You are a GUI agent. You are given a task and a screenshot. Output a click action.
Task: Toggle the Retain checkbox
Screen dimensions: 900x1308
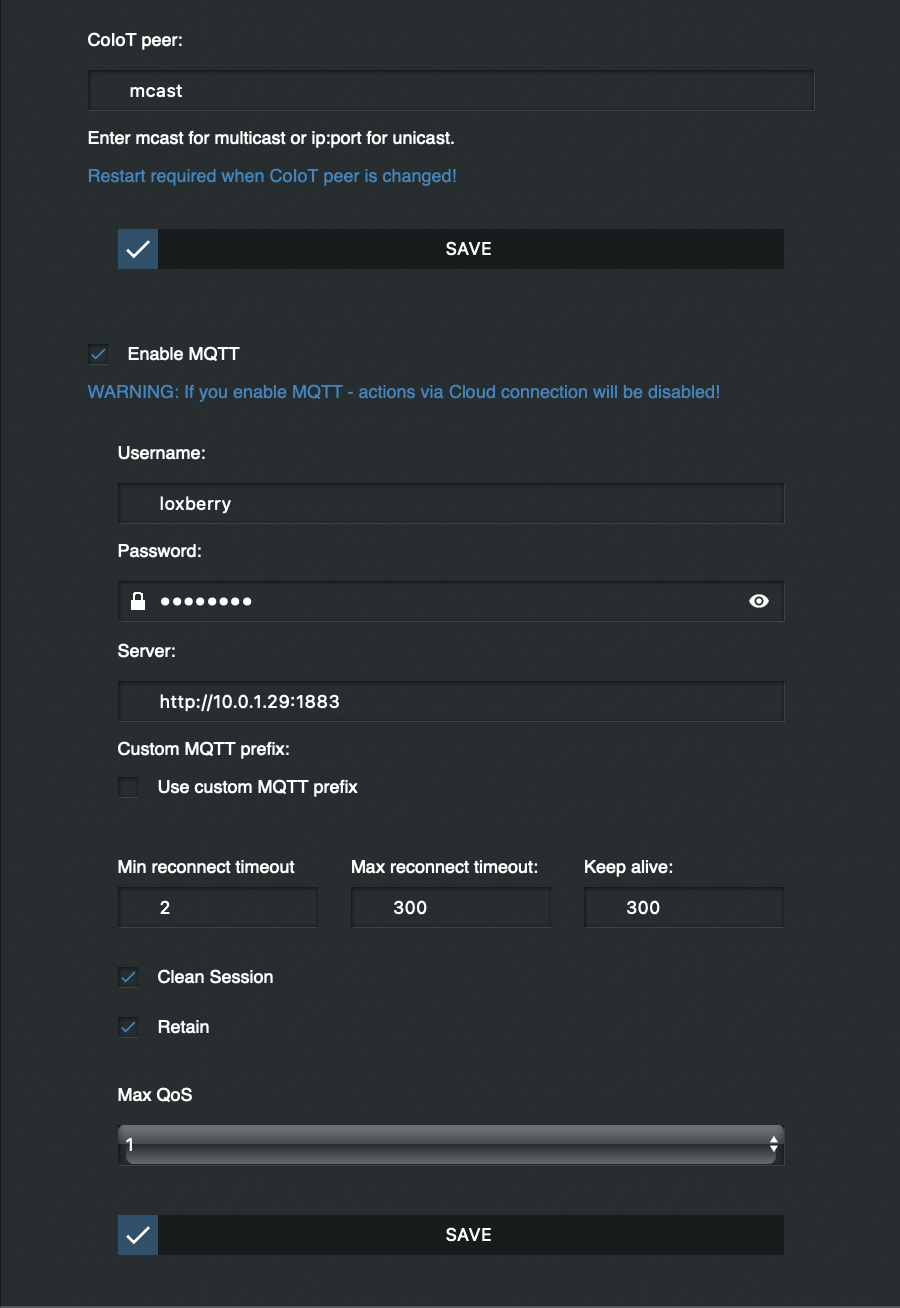[x=128, y=1027]
